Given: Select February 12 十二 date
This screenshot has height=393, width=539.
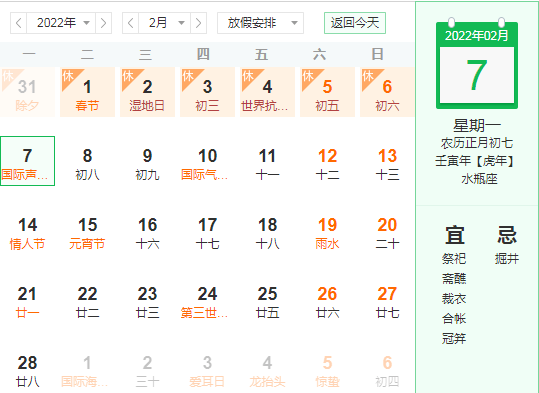Looking at the screenshot, I should point(327,161).
